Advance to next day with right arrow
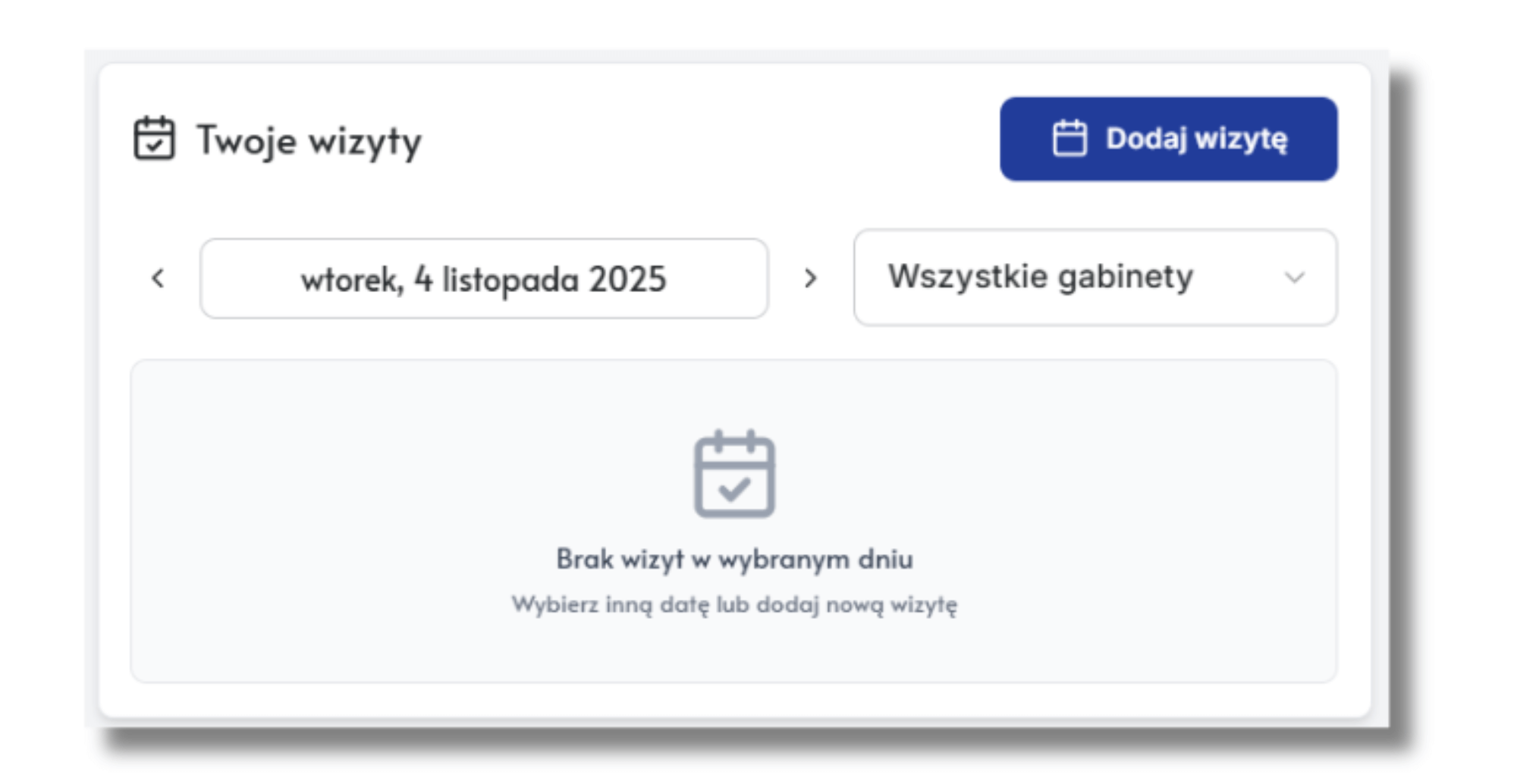The height and width of the screenshot is (784, 1517). (810, 278)
